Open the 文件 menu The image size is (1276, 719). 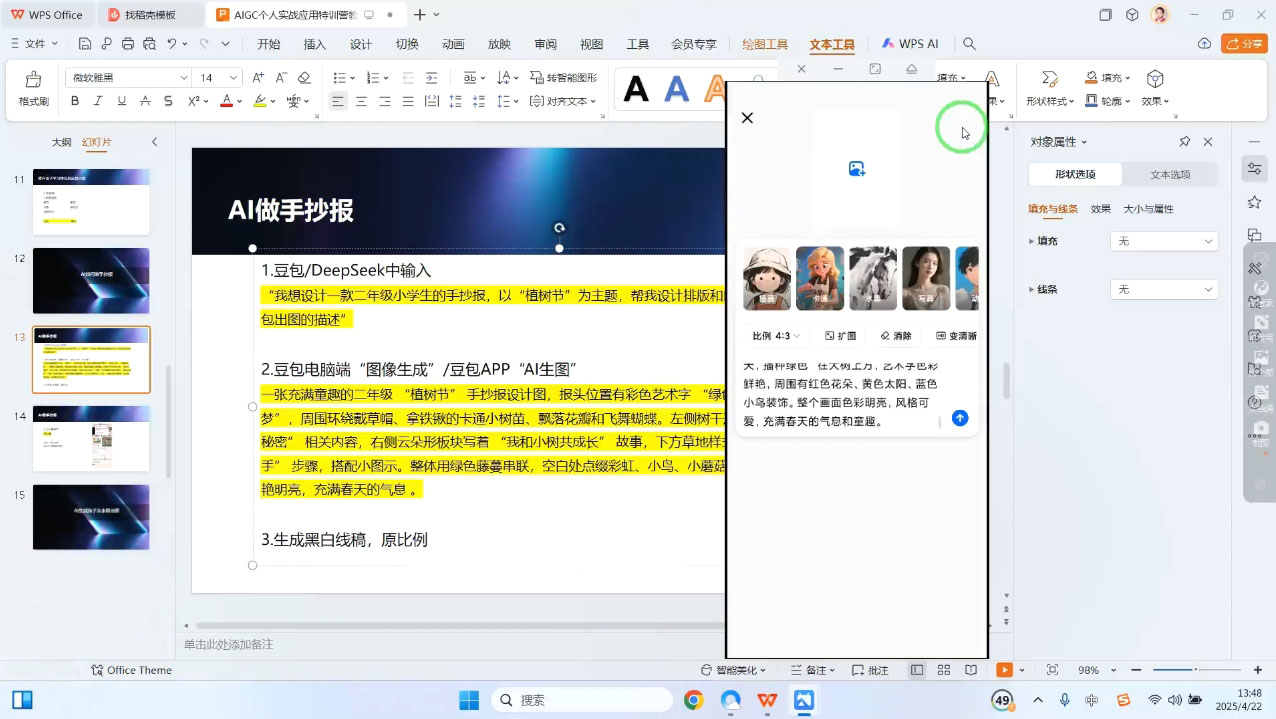(34, 44)
